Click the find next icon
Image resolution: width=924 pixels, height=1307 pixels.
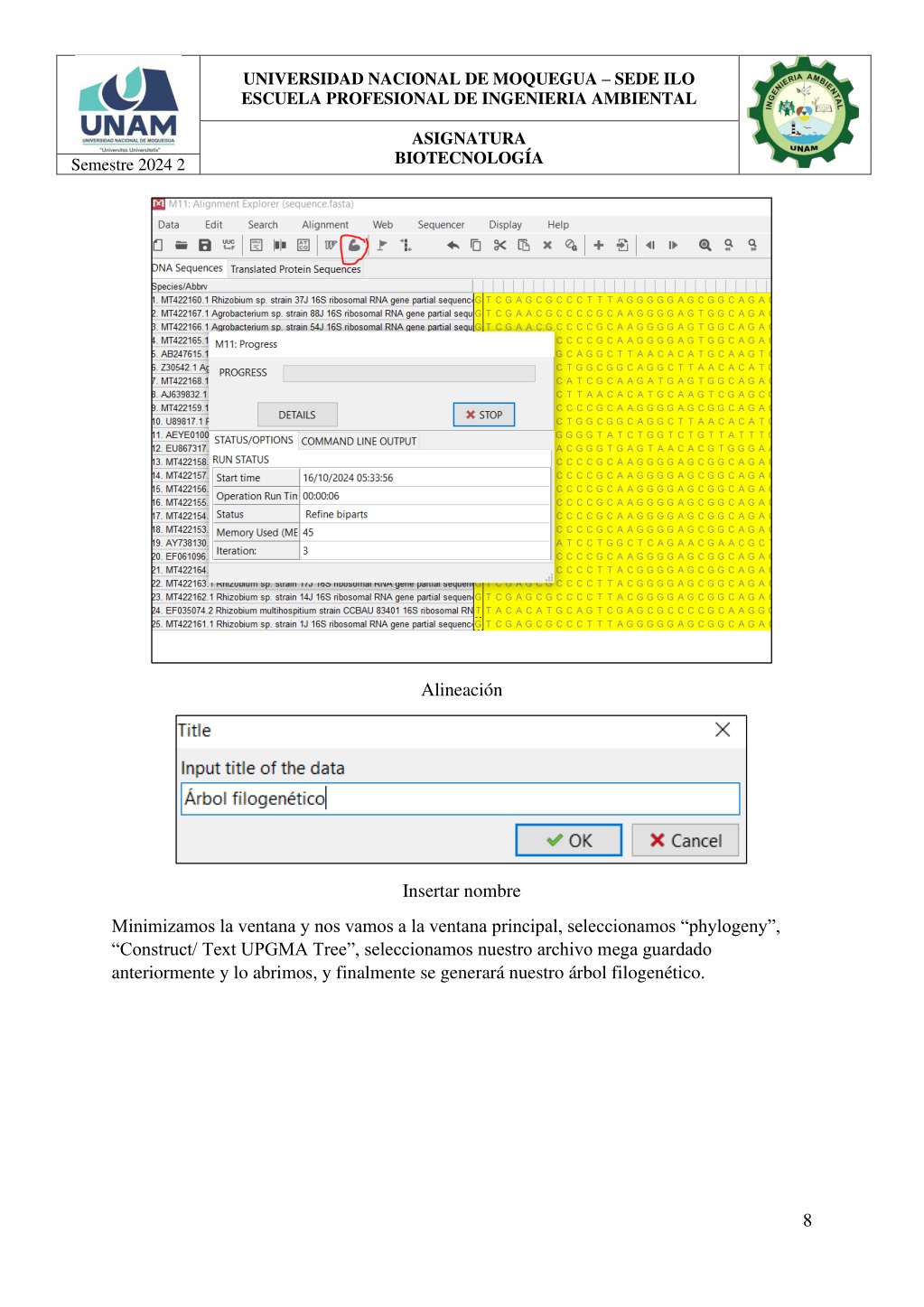(x=751, y=245)
